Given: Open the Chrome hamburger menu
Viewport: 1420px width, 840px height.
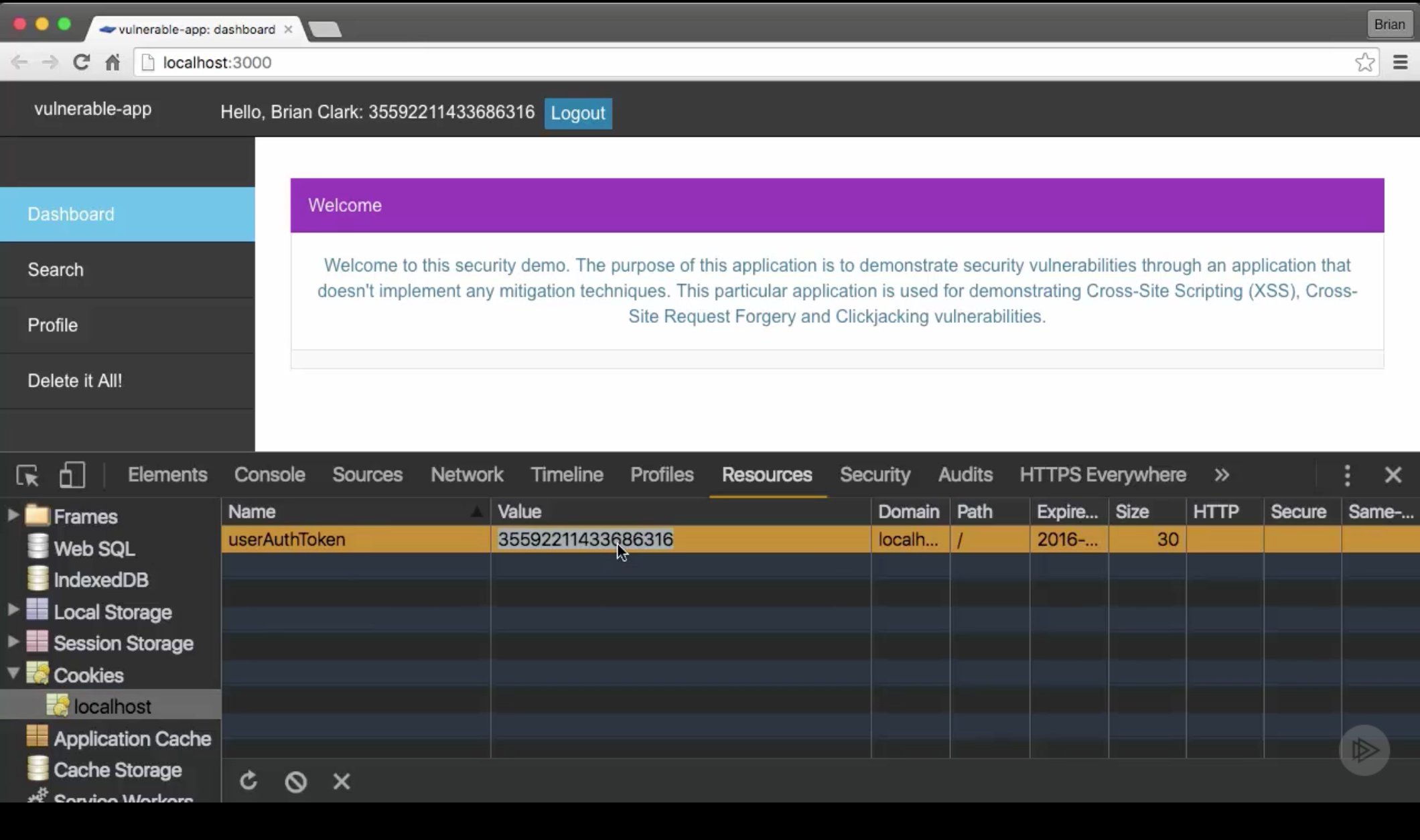Looking at the screenshot, I should [x=1401, y=62].
